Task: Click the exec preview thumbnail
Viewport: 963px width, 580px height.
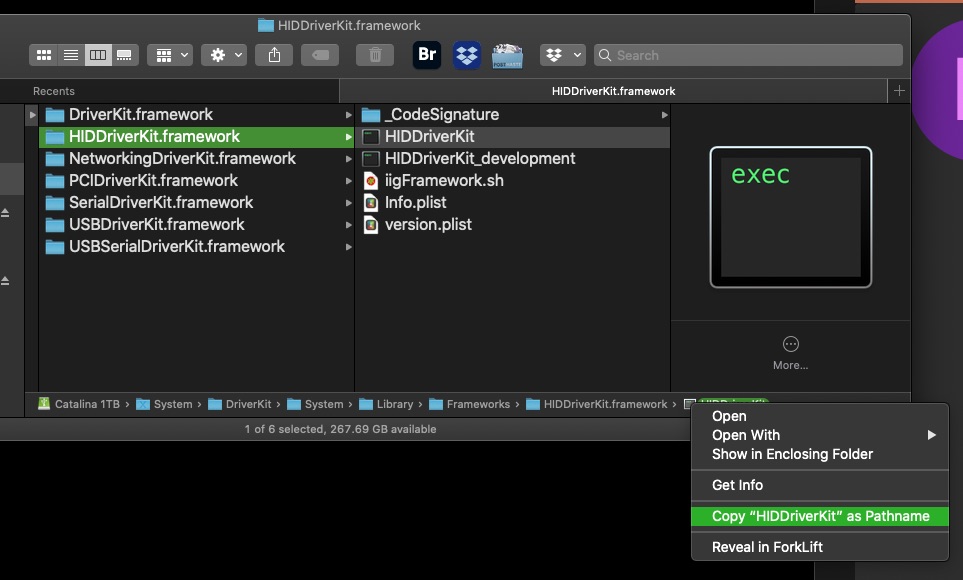Action: tap(790, 217)
